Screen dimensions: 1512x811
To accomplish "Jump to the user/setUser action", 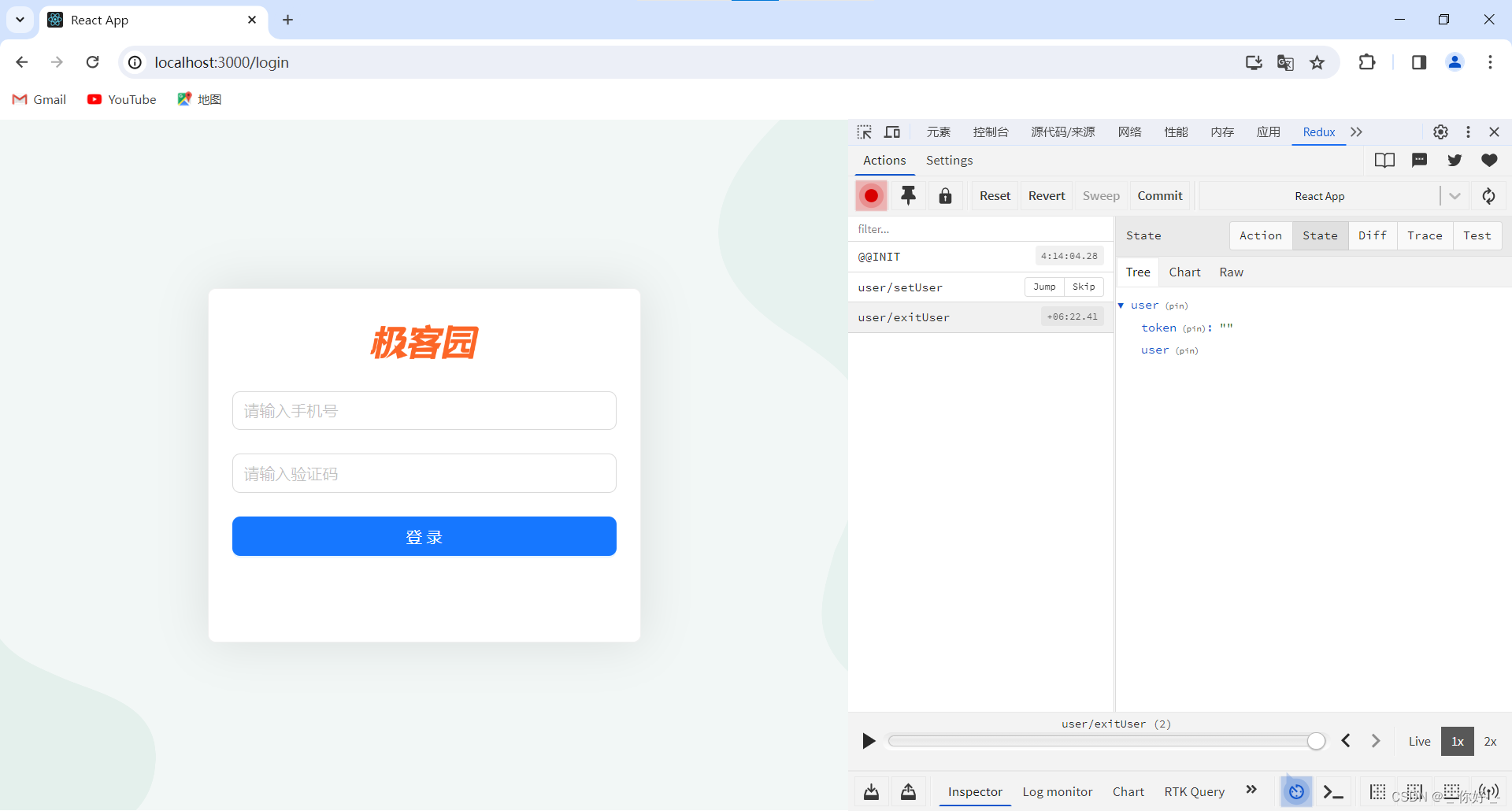I will pyautogui.click(x=1044, y=287).
